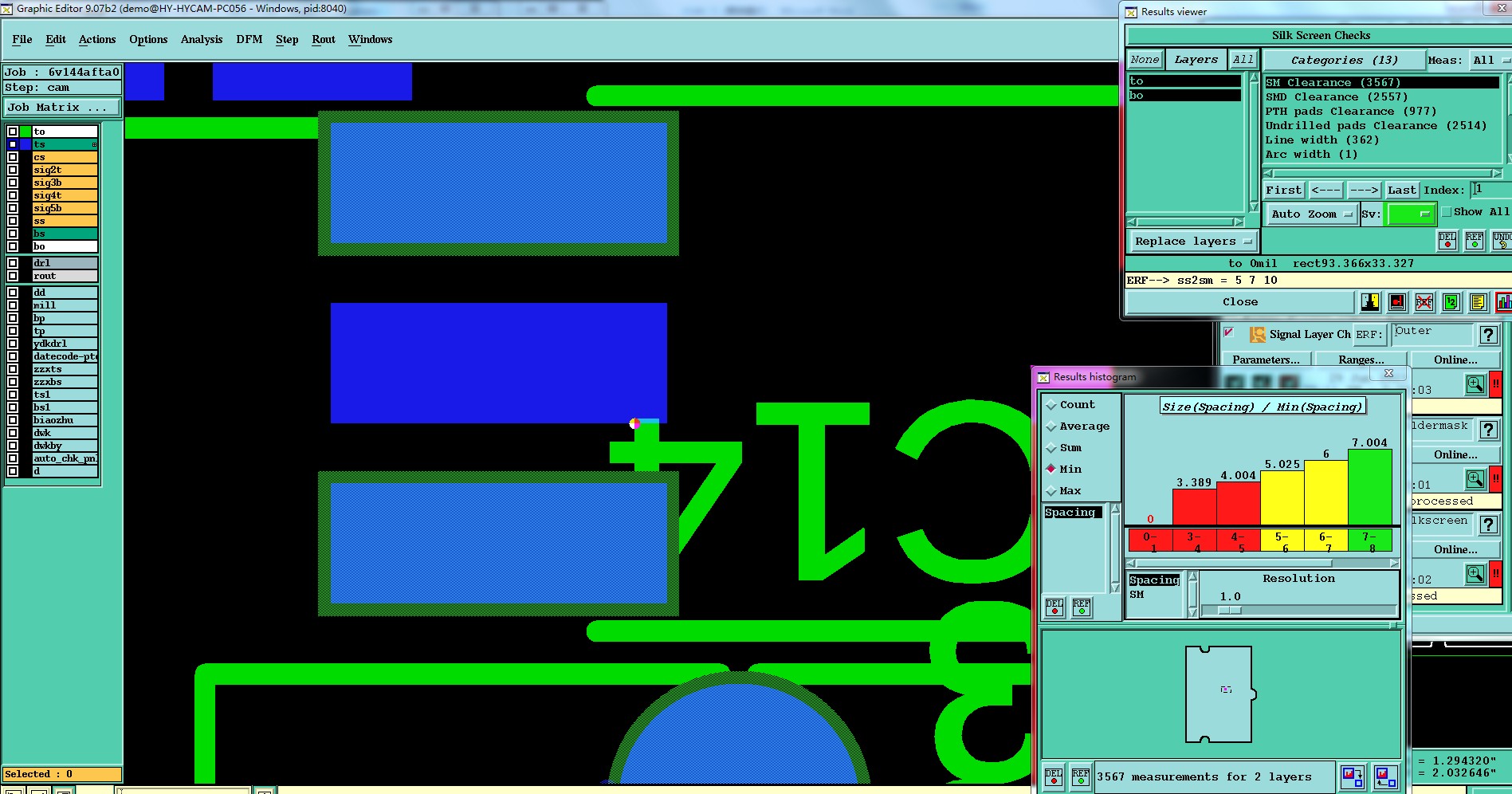1512x794 pixels.
Task: Open help icon next to silkscreen field
Action: click(x=1488, y=525)
